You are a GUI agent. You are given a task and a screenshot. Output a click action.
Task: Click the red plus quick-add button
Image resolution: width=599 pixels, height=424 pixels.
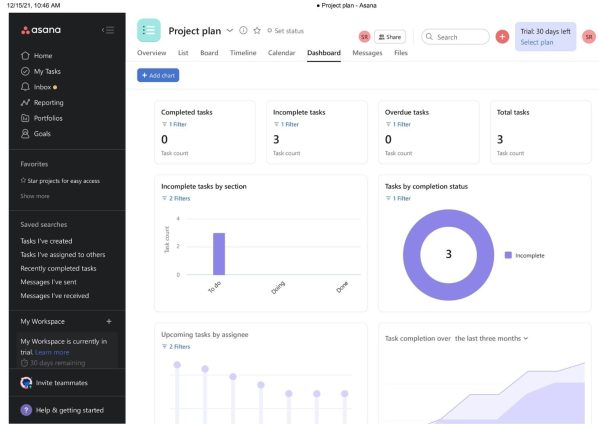coord(502,37)
